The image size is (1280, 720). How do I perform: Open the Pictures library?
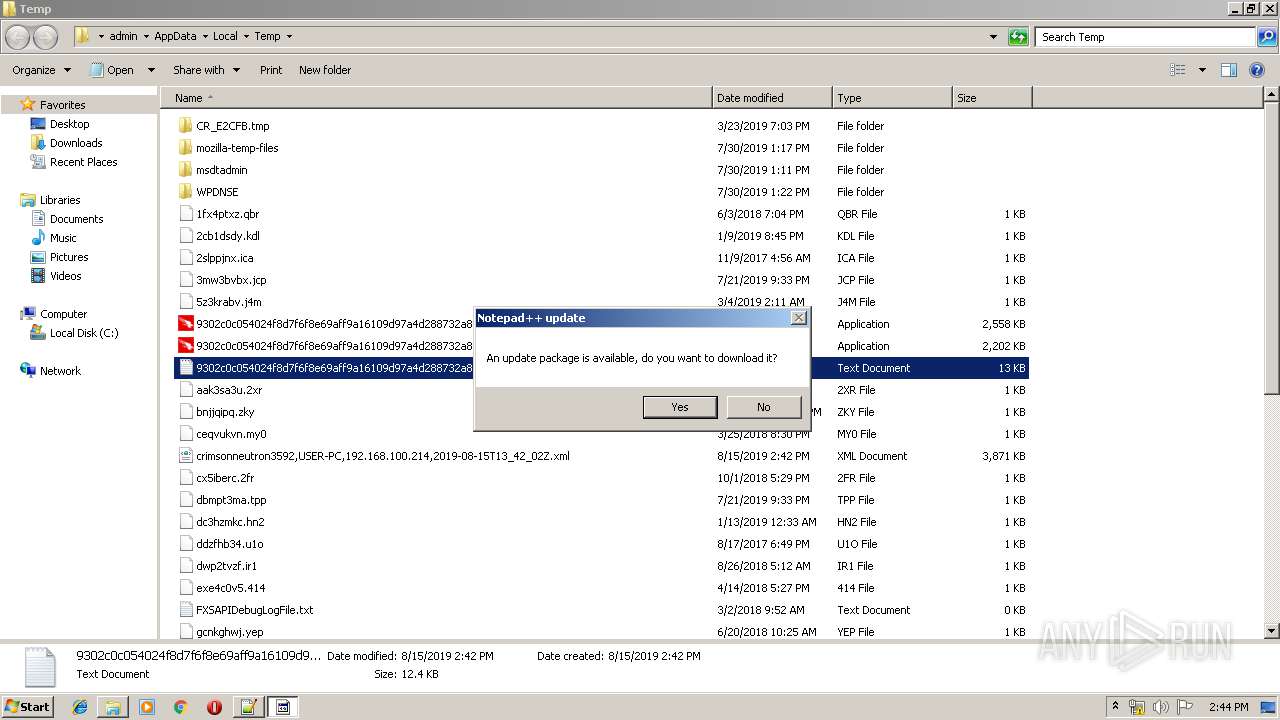pyautogui.click(x=69, y=257)
